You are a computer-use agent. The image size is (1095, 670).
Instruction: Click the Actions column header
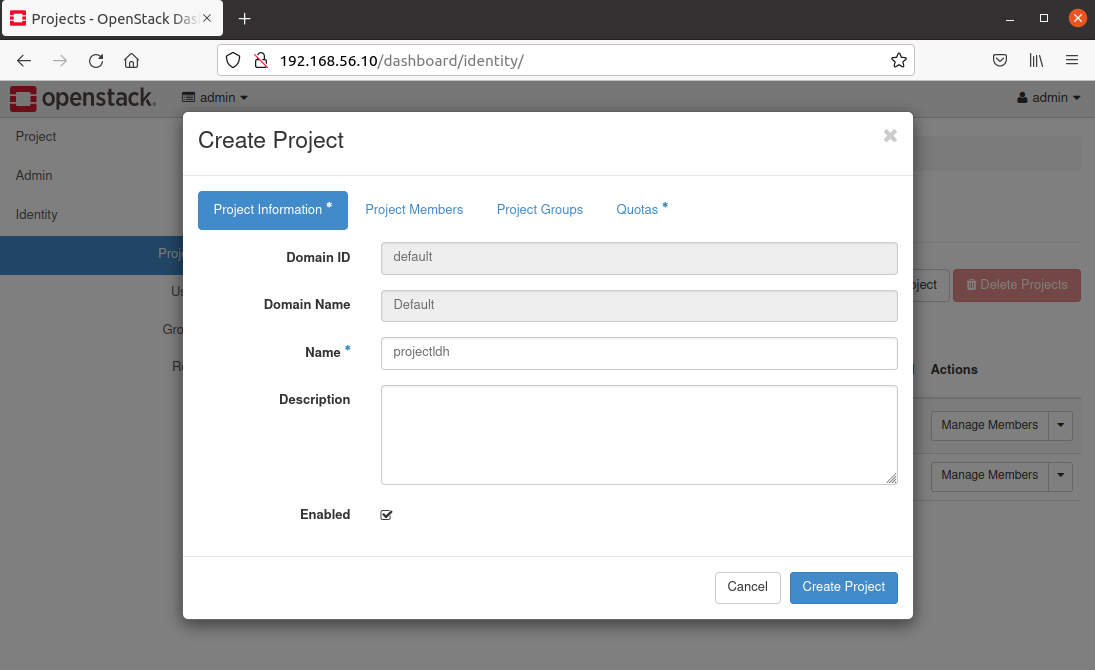pos(954,370)
